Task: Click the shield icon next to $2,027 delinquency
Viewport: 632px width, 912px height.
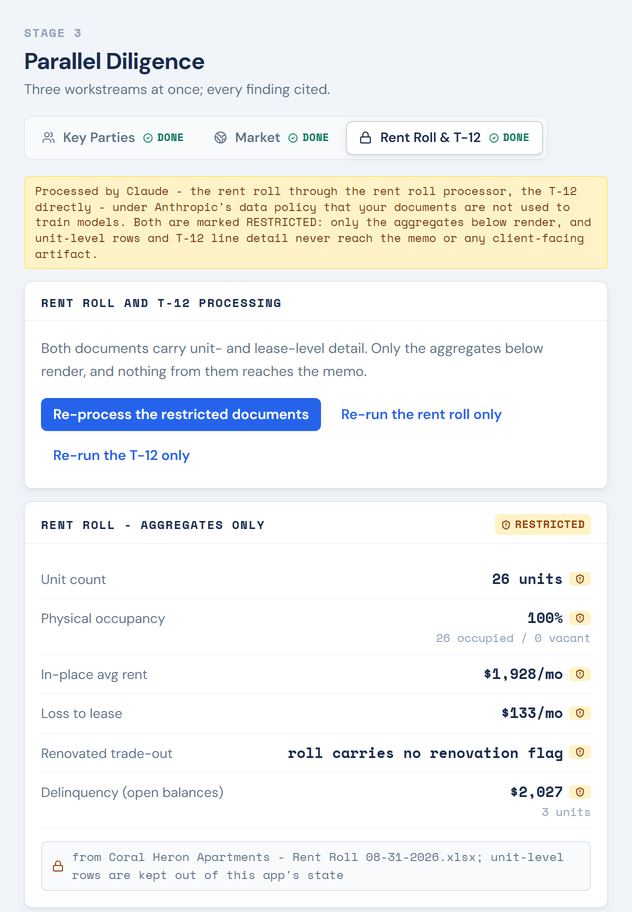Action: coord(580,792)
